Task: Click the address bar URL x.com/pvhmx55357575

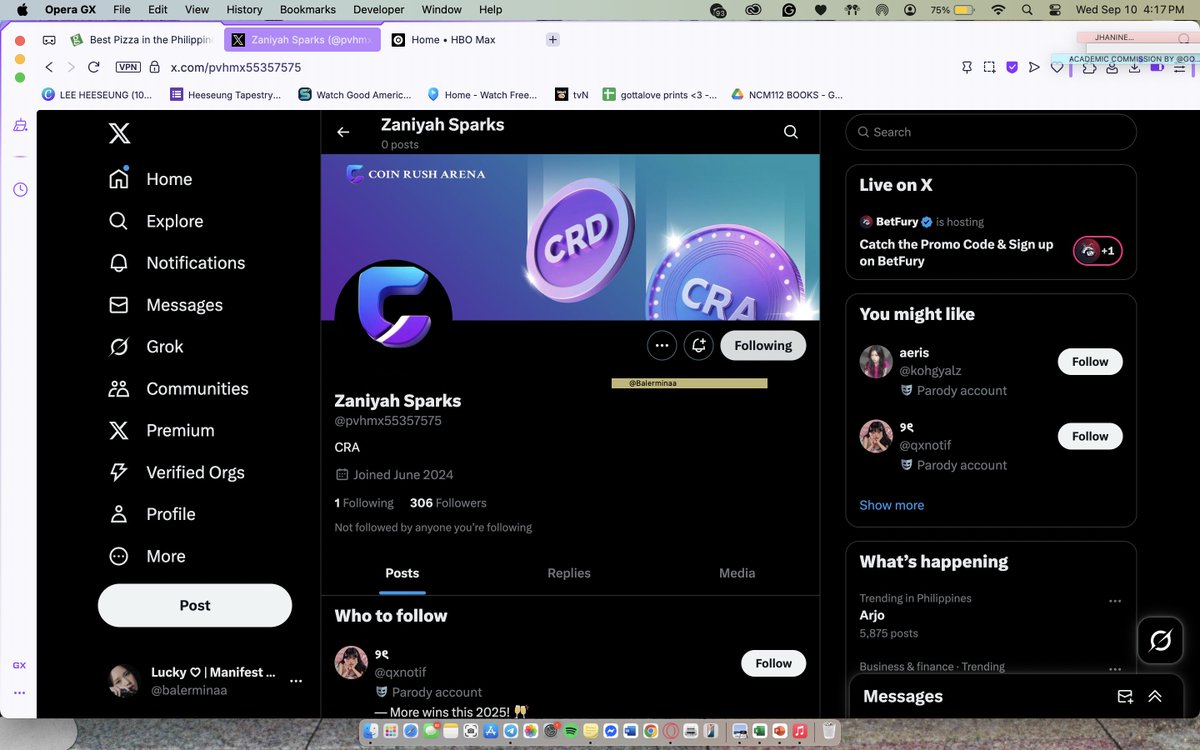Action: tap(236, 67)
